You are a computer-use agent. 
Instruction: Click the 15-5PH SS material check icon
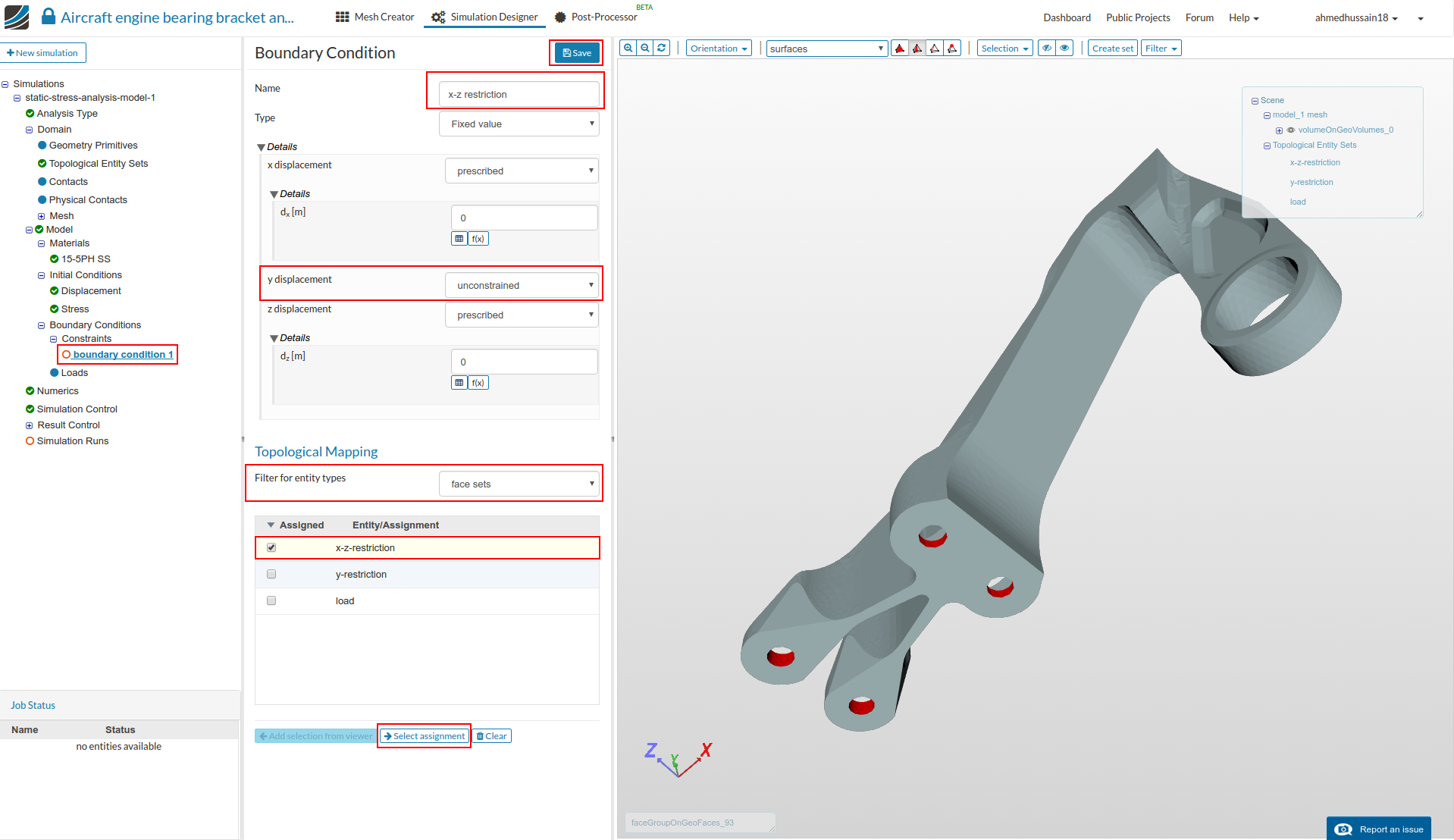[55, 259]
